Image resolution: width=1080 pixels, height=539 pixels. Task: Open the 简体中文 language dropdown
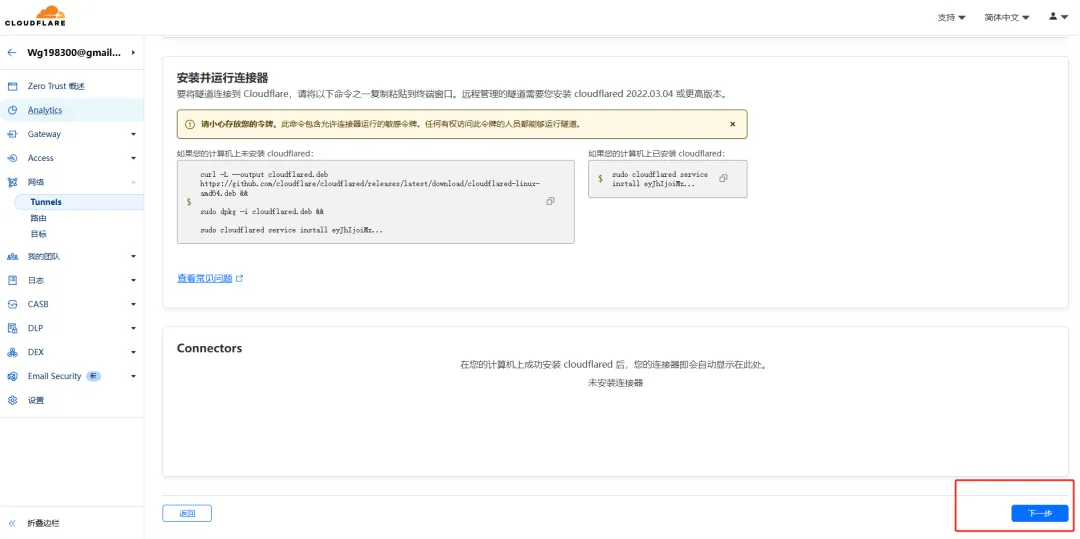pos(1007,17)
